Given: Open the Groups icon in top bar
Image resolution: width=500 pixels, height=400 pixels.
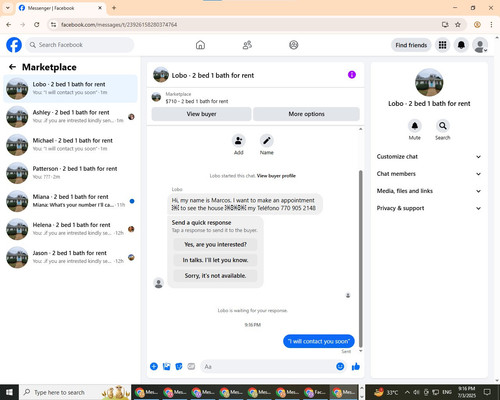Looking at the screenshot, I should coord(294,45).
